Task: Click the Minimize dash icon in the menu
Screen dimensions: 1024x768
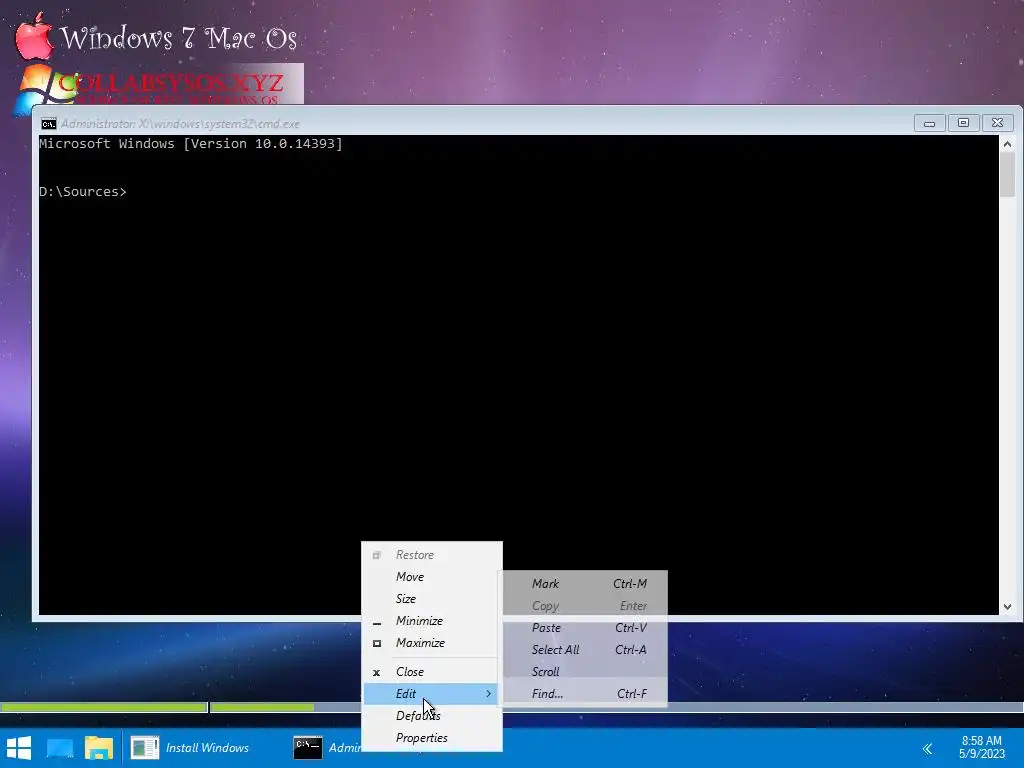Action: click(377, 624)
